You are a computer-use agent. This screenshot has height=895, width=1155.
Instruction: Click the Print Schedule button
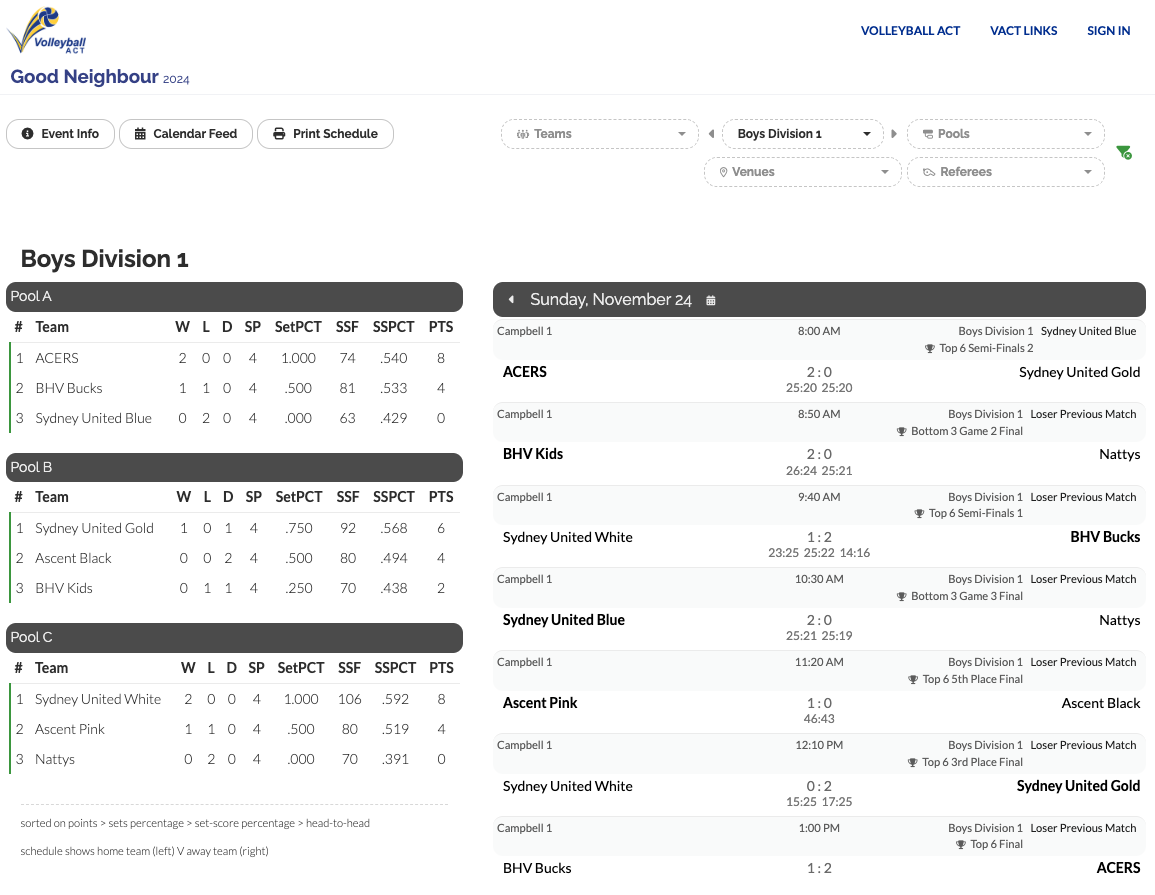click(325, 134)
